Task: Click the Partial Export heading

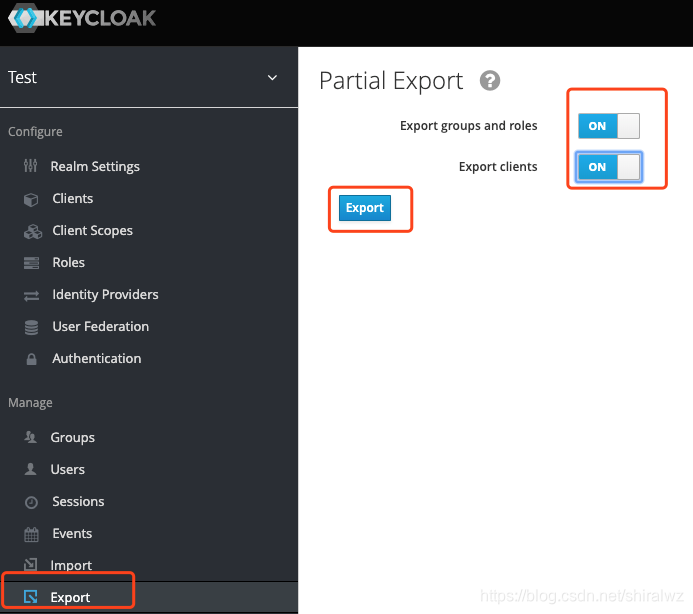Action: tap(391, 81)
